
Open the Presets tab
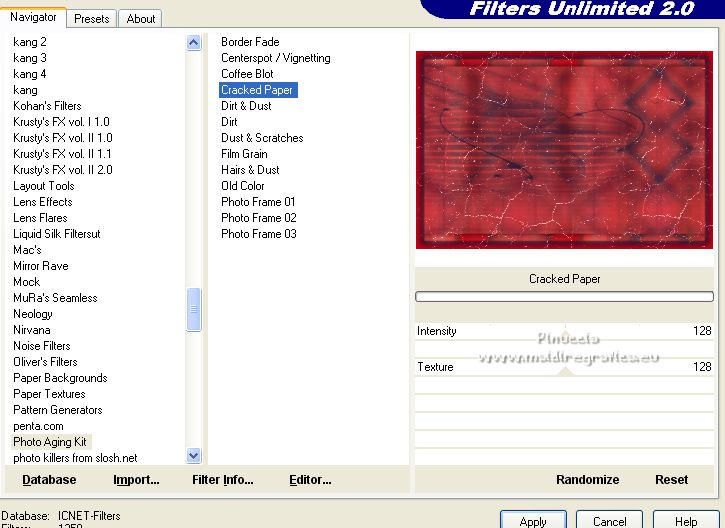coord(92,19)
